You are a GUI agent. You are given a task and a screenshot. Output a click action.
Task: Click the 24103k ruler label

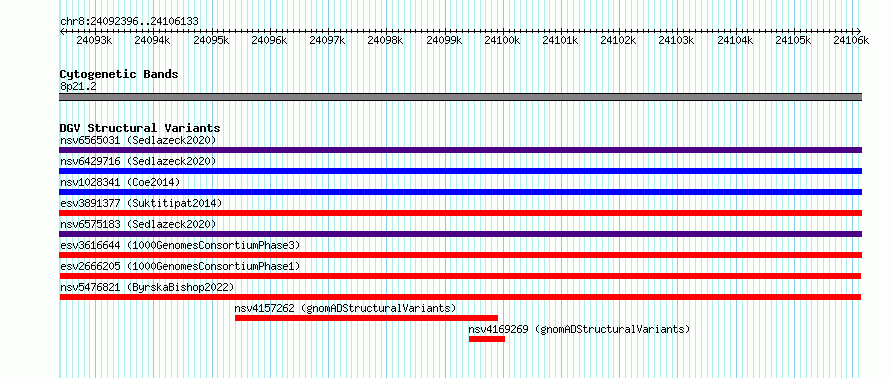tap(677, 40)
